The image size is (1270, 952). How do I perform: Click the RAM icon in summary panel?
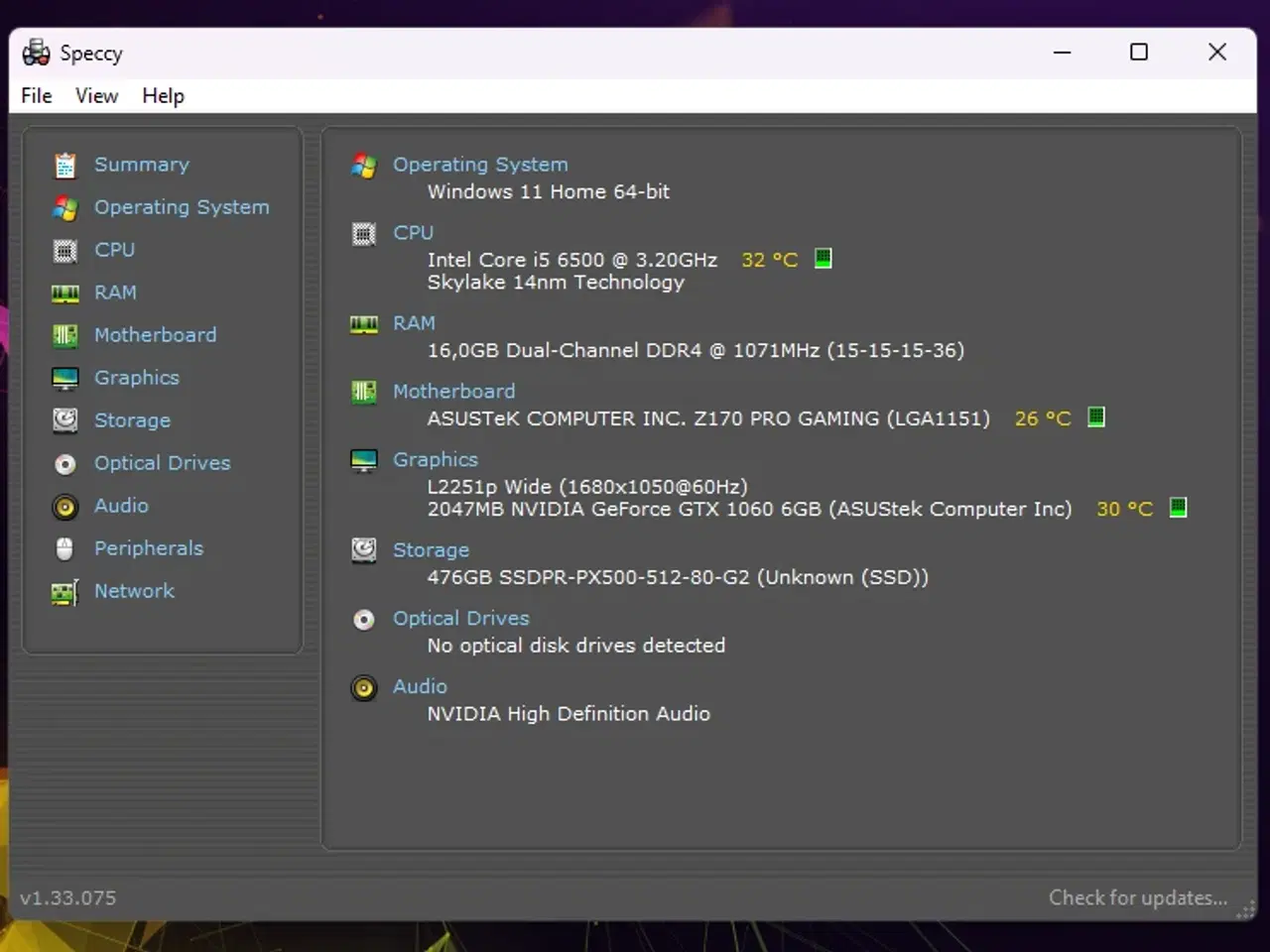coord(364,324)
